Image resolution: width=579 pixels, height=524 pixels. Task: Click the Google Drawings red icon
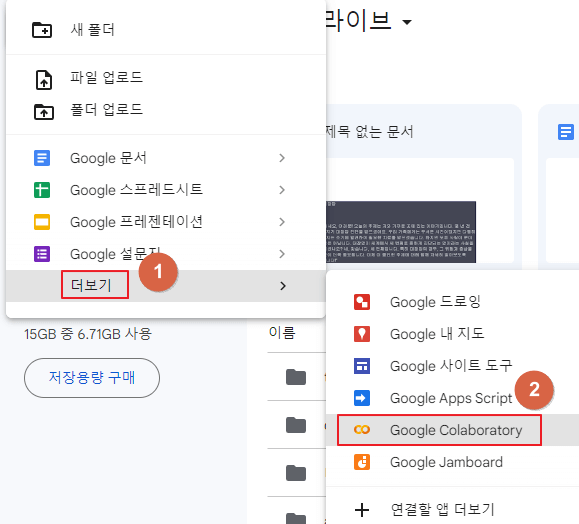click(362, 302)
